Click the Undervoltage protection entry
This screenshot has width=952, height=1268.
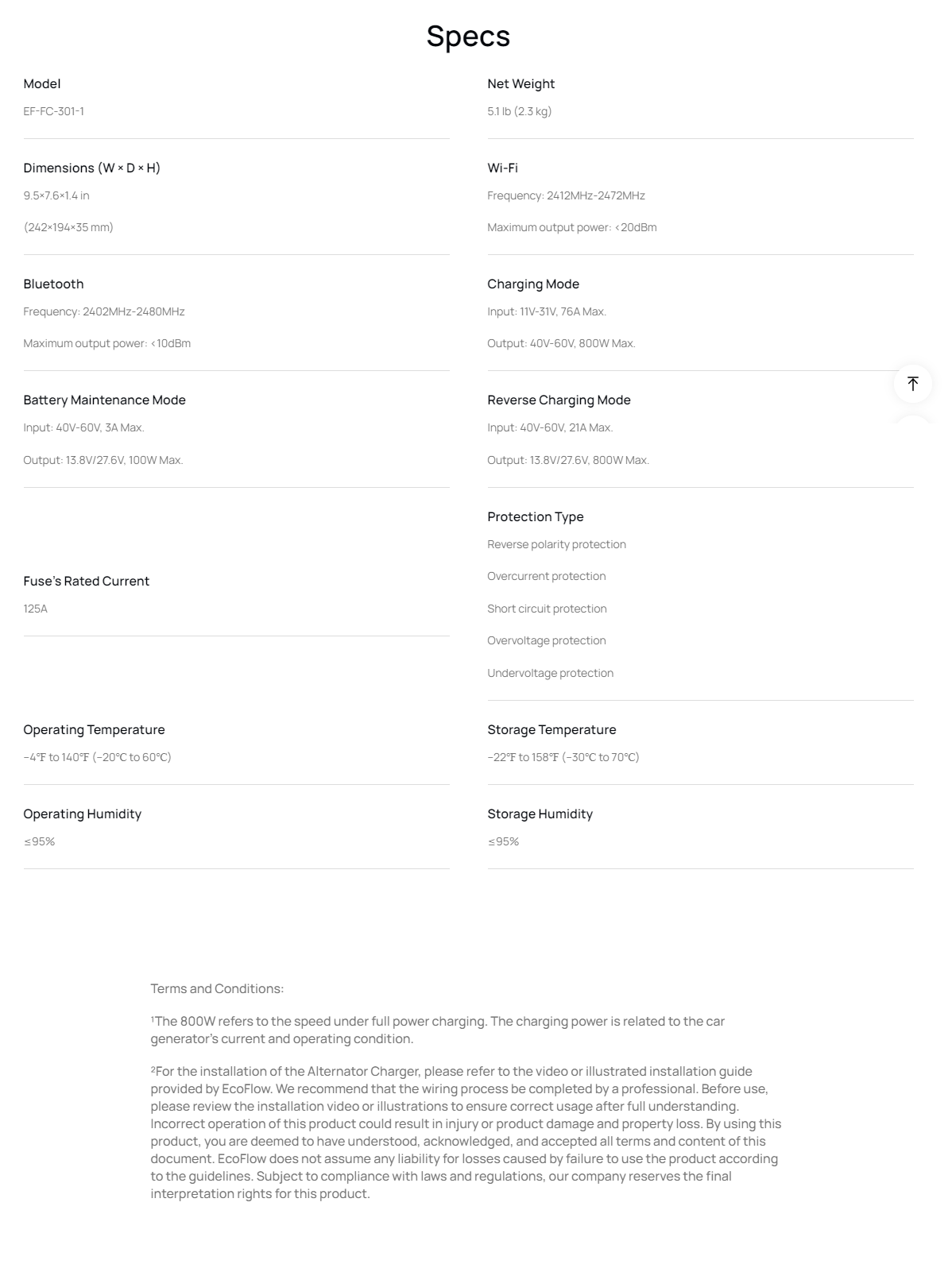point(550,674)
